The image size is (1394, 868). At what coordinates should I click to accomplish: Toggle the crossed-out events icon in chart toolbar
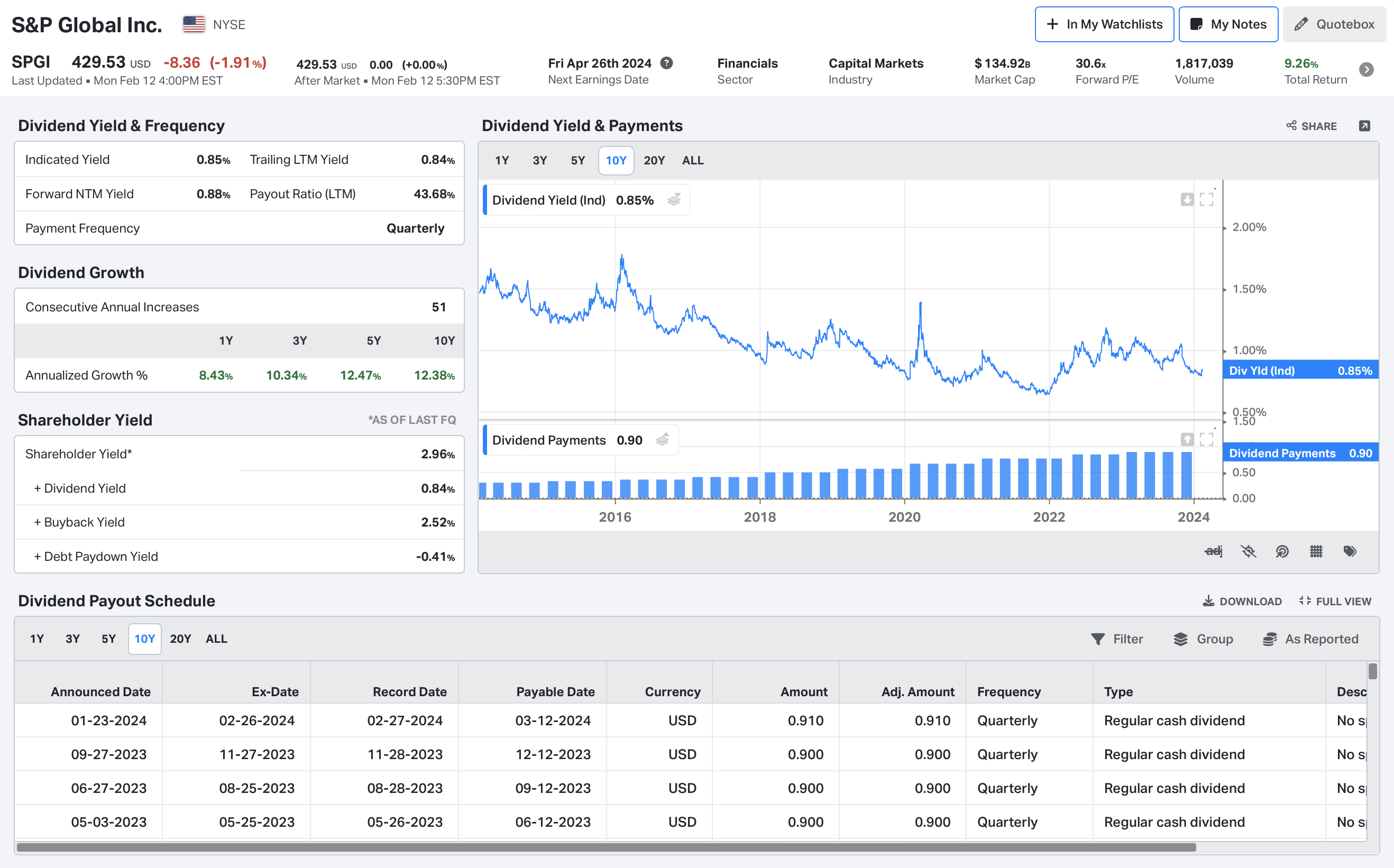click(1248, 551)
